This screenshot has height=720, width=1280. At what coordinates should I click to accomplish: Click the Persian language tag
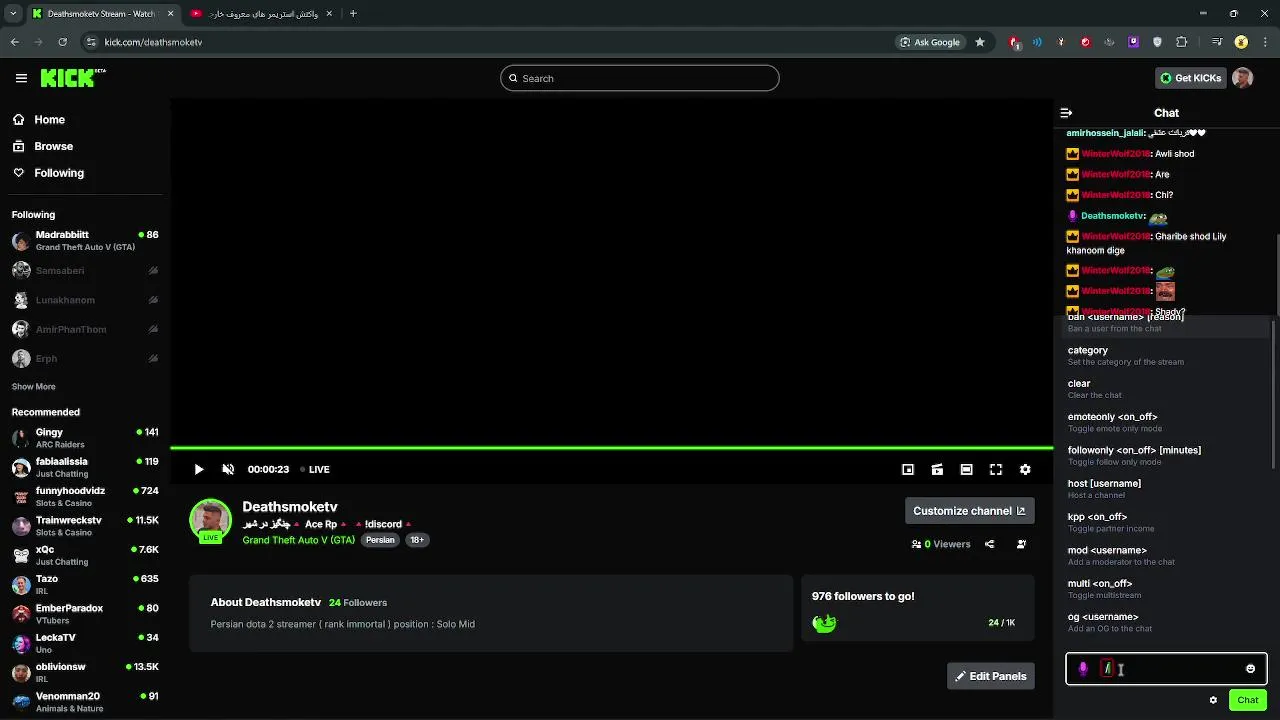point(380,540)
